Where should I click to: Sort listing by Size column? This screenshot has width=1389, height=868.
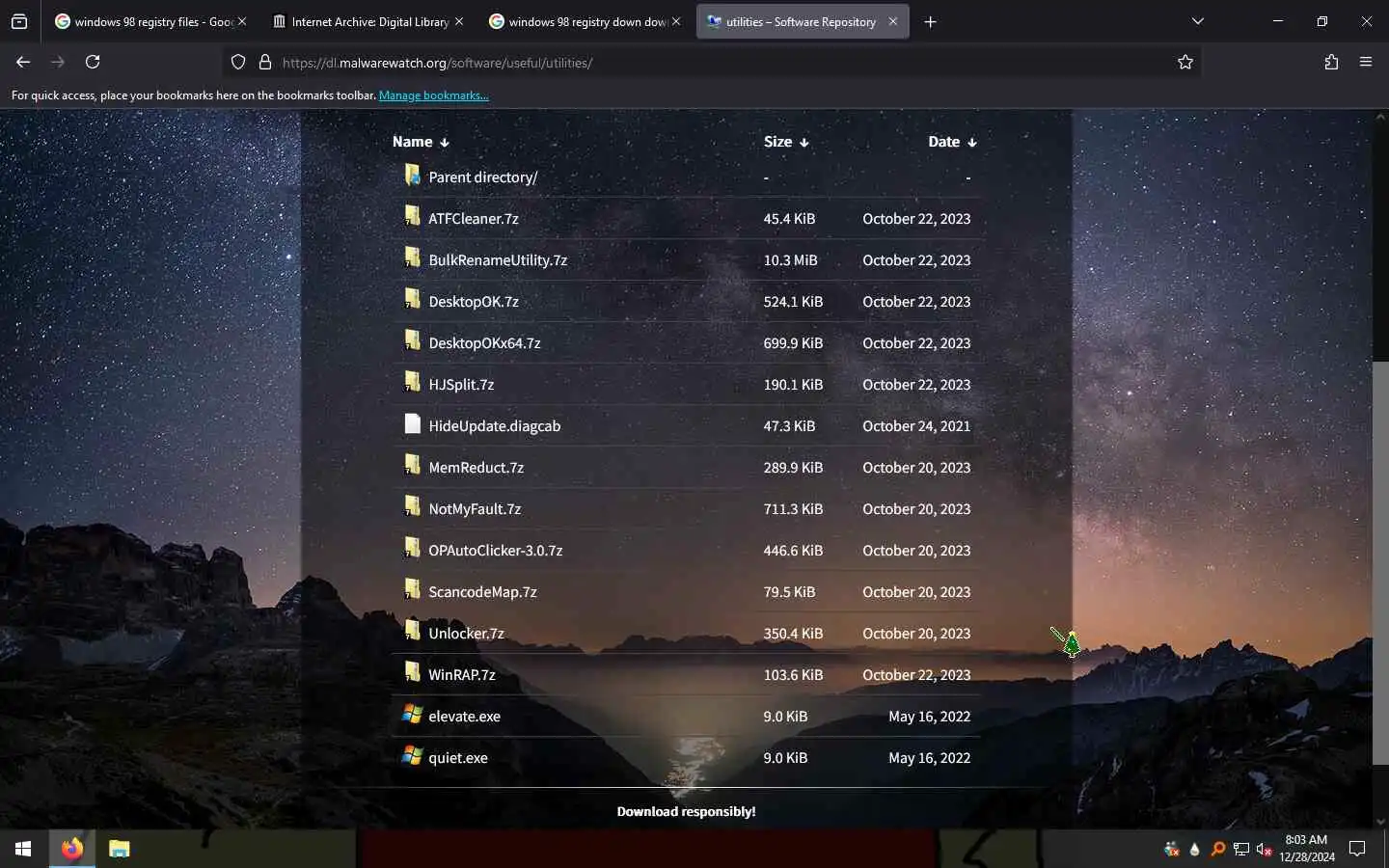pos(786,141)
